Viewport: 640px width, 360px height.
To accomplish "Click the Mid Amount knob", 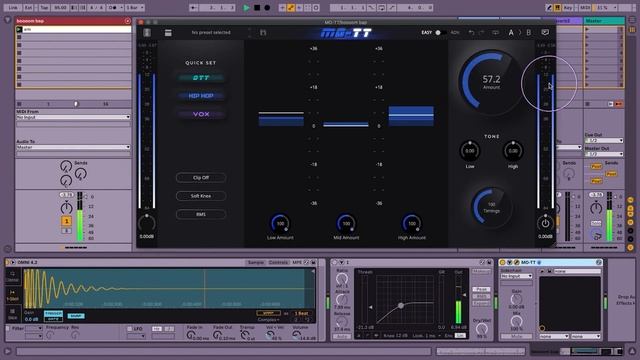I will point(346,223).
